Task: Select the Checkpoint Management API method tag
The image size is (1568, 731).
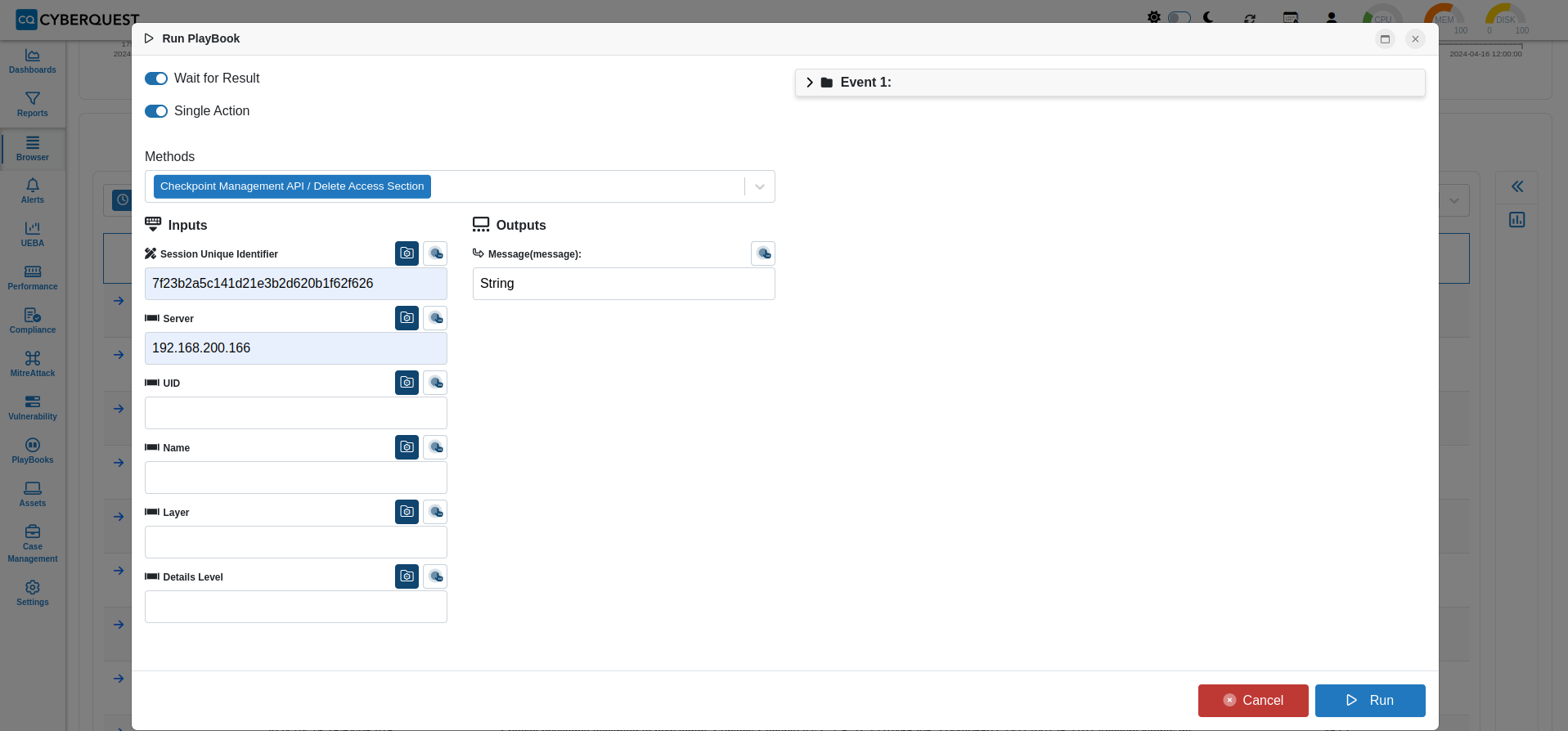Action: click(292, 186)
